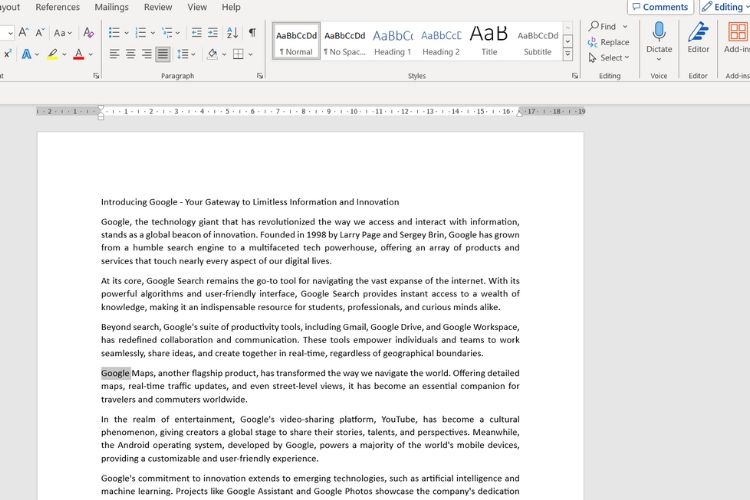This screenshot has height=500, width=750.
Task: Click the Clear All Formatting icon
Action: click(x=88, y=33)
